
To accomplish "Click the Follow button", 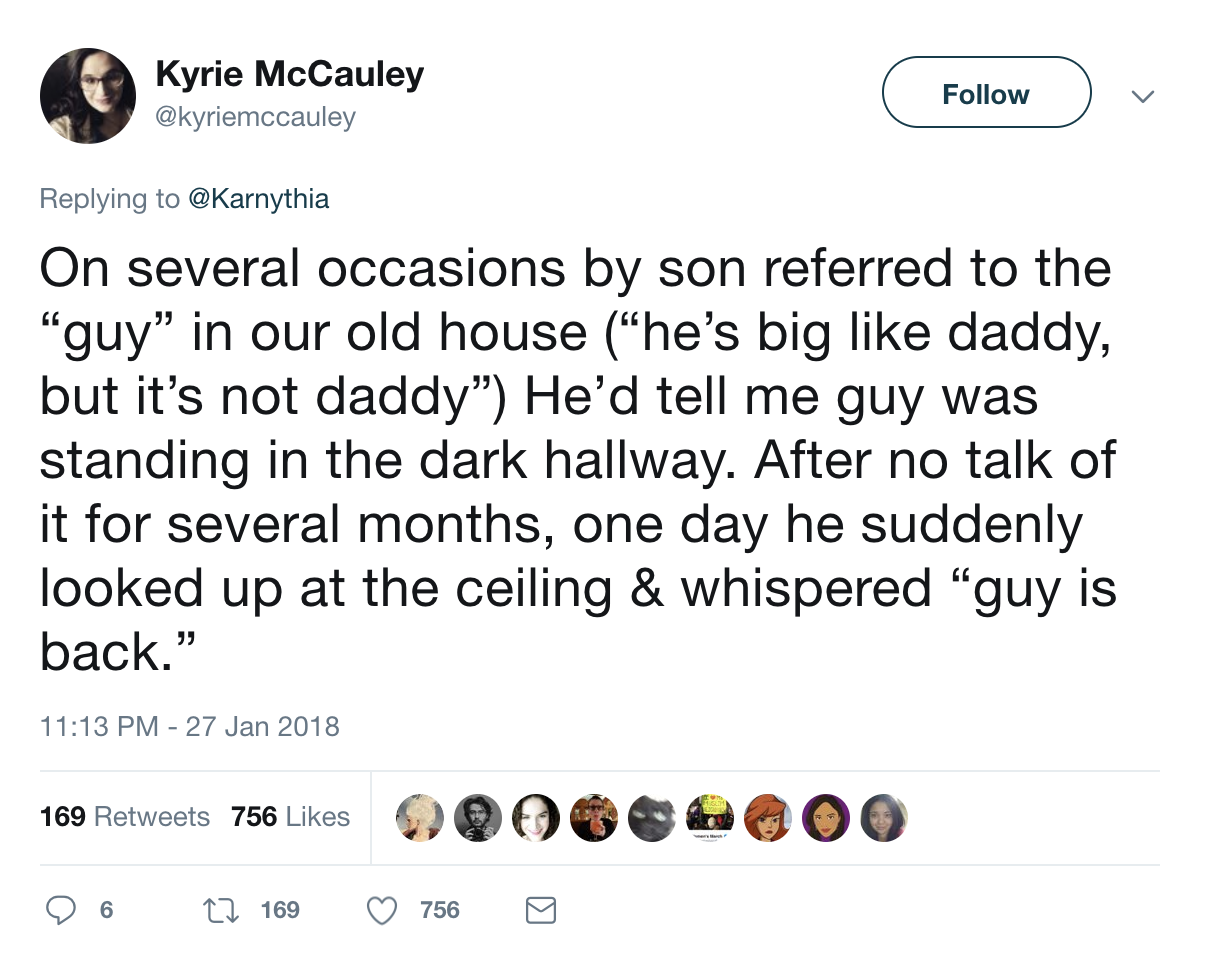I will [985, 93].
